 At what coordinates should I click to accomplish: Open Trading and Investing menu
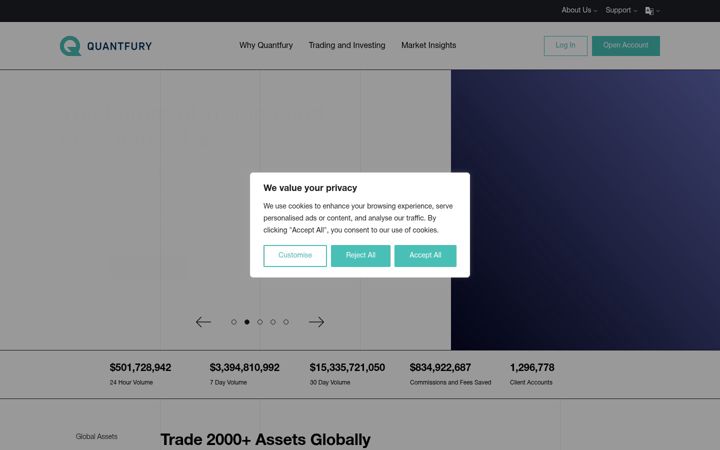coord(347,45)
